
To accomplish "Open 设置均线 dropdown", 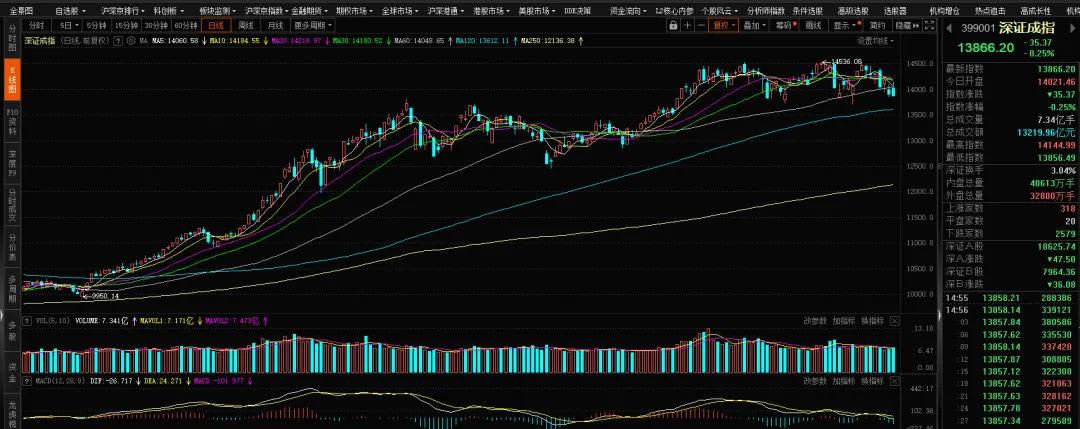I will (876, 41).
